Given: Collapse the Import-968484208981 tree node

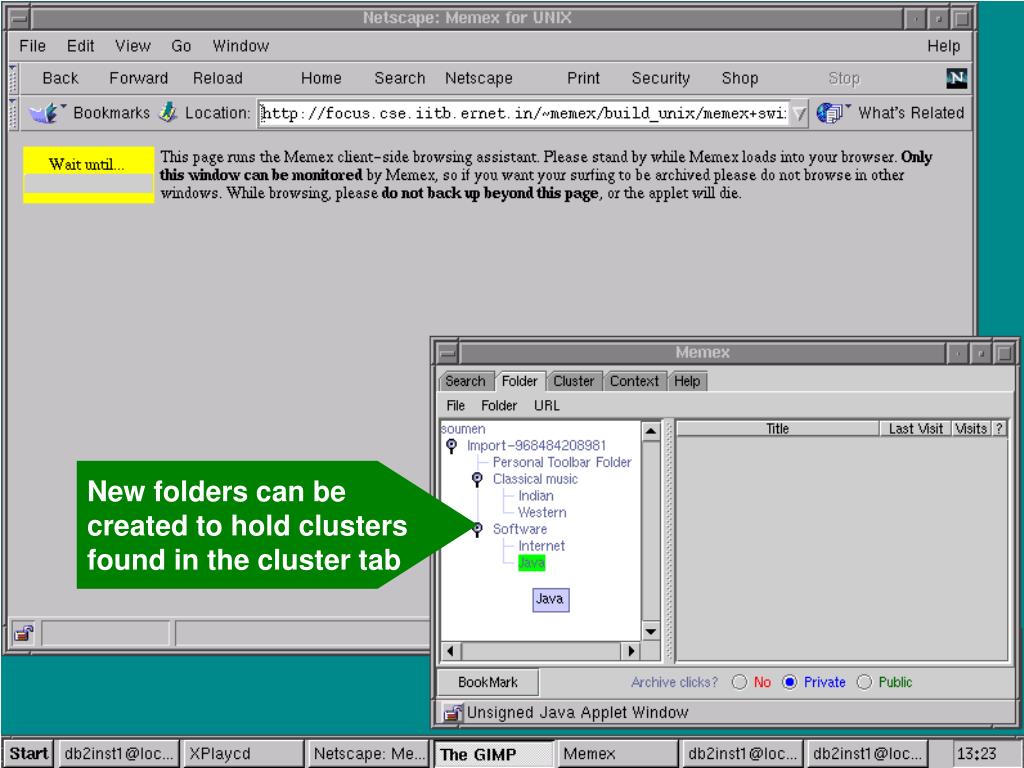Looking at the screenshot, I should click(x=451, y=446).
